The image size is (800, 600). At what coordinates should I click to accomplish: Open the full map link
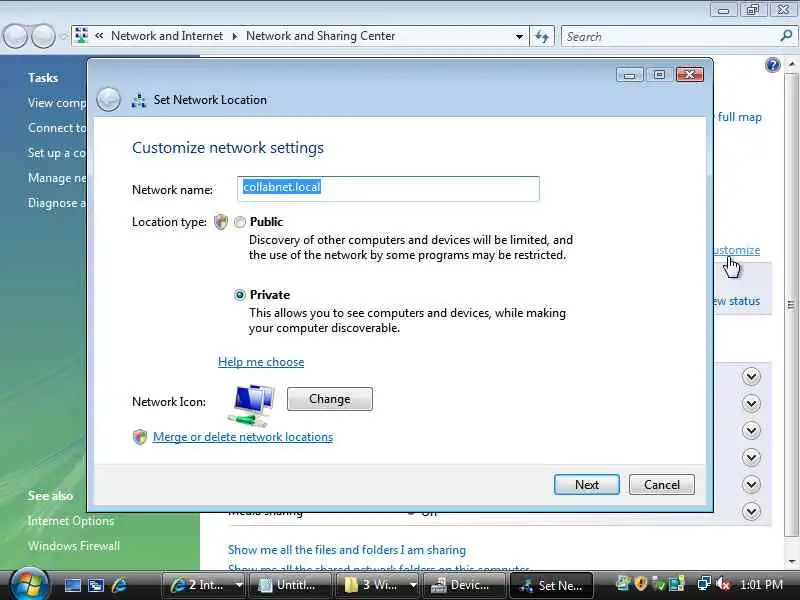click(x=739, y=117)
